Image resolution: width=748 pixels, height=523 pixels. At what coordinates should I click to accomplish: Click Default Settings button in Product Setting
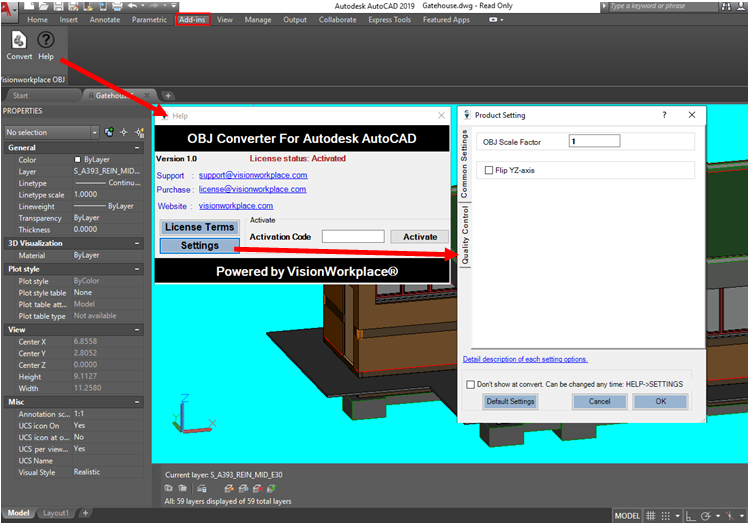(x=510, y=401)
